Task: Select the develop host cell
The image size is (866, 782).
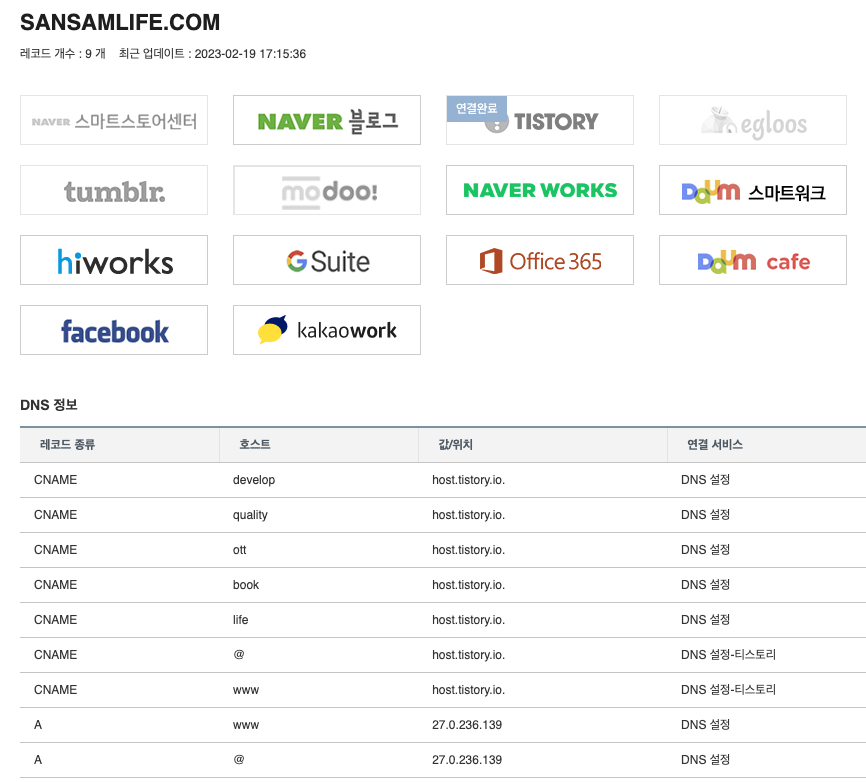Action: (254, 480)
